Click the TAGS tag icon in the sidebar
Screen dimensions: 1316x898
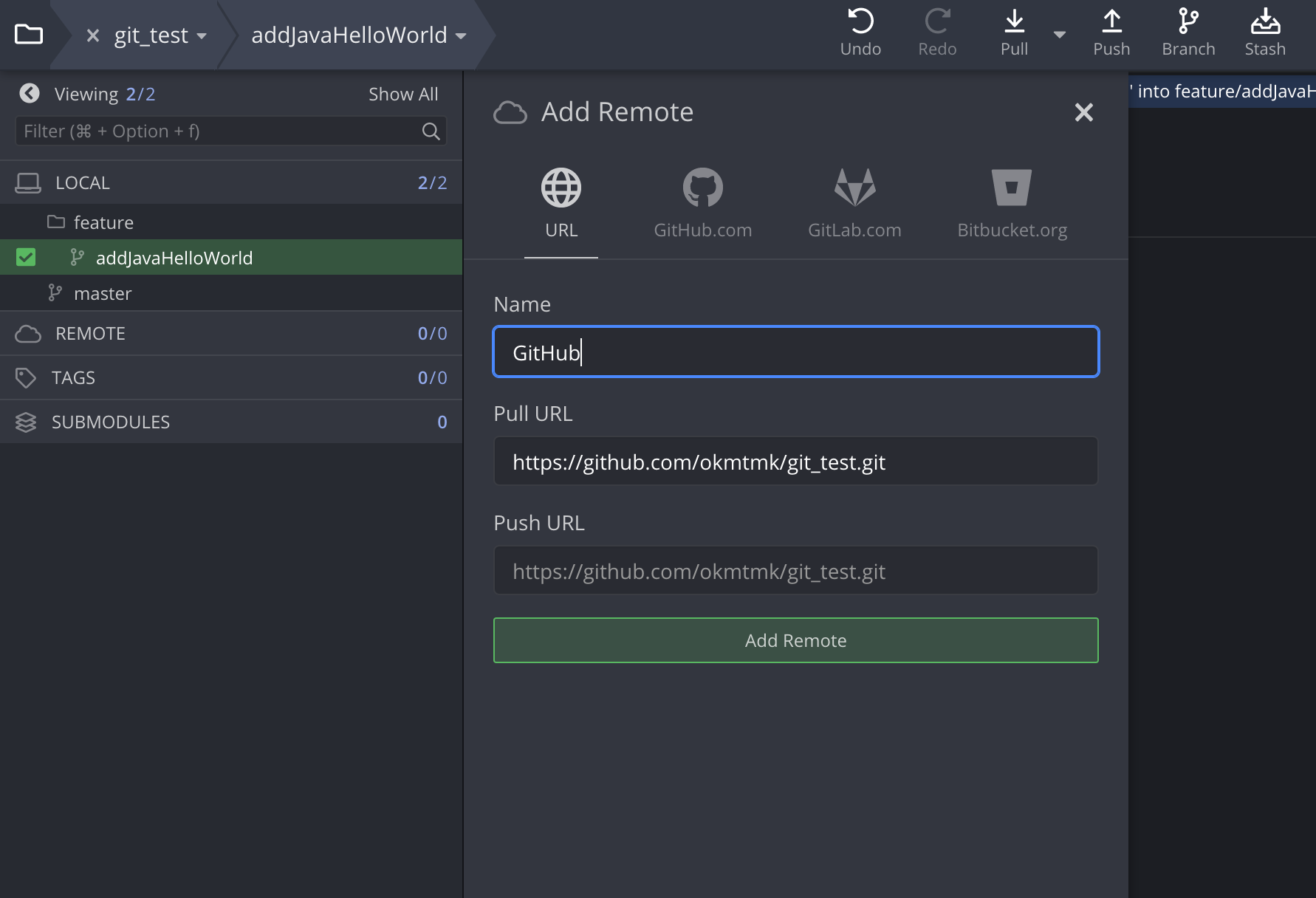pos(27,377)
